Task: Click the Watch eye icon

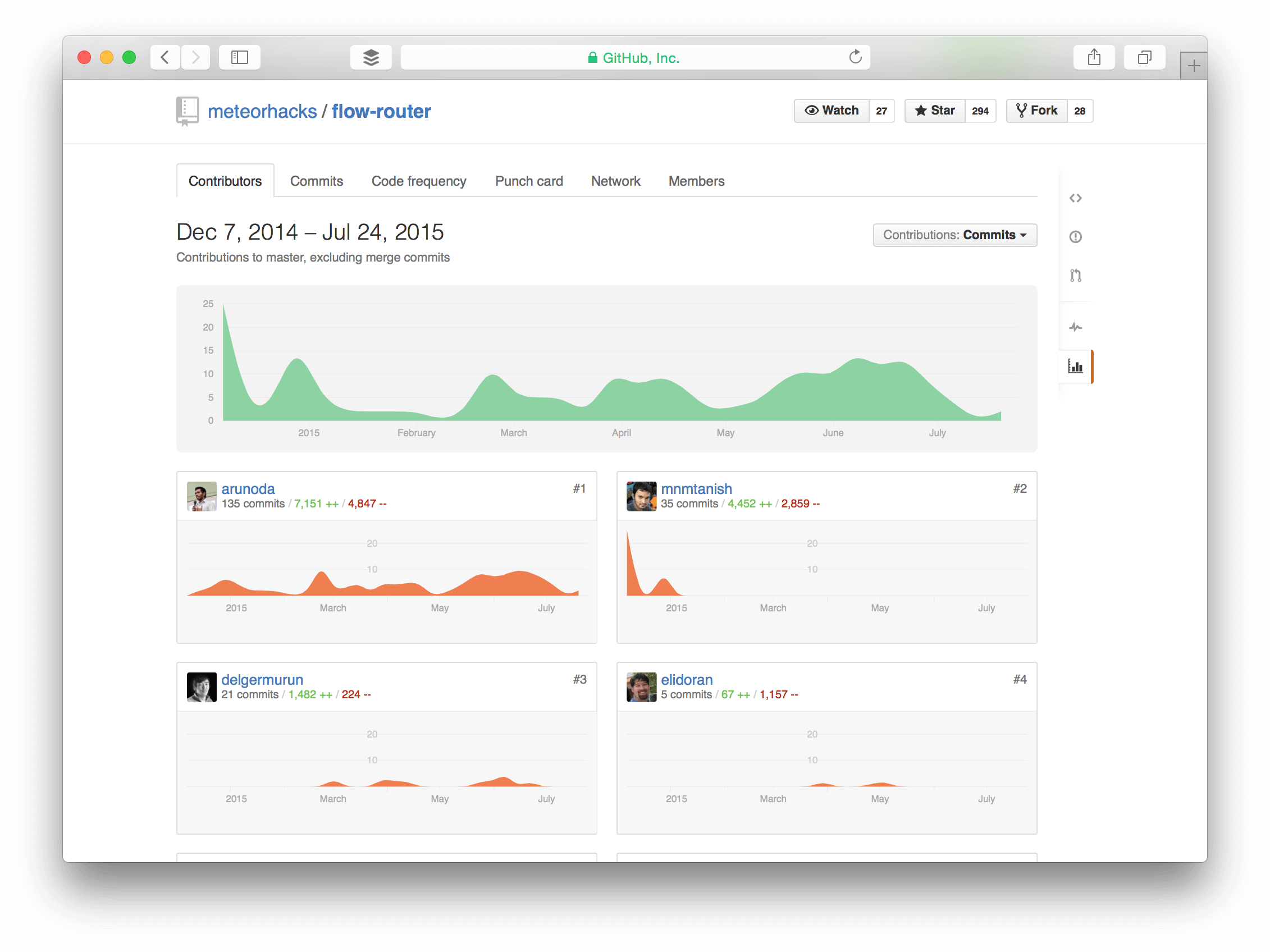Action: point(812,110)
